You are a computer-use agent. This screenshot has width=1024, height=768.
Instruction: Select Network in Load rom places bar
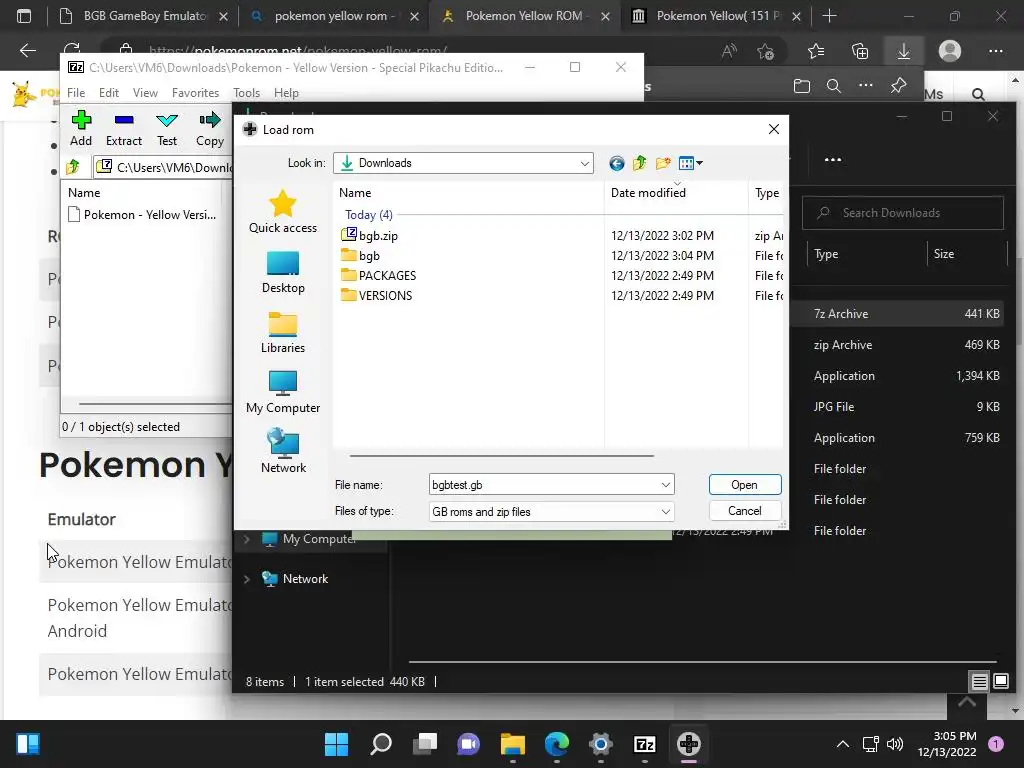283,451
